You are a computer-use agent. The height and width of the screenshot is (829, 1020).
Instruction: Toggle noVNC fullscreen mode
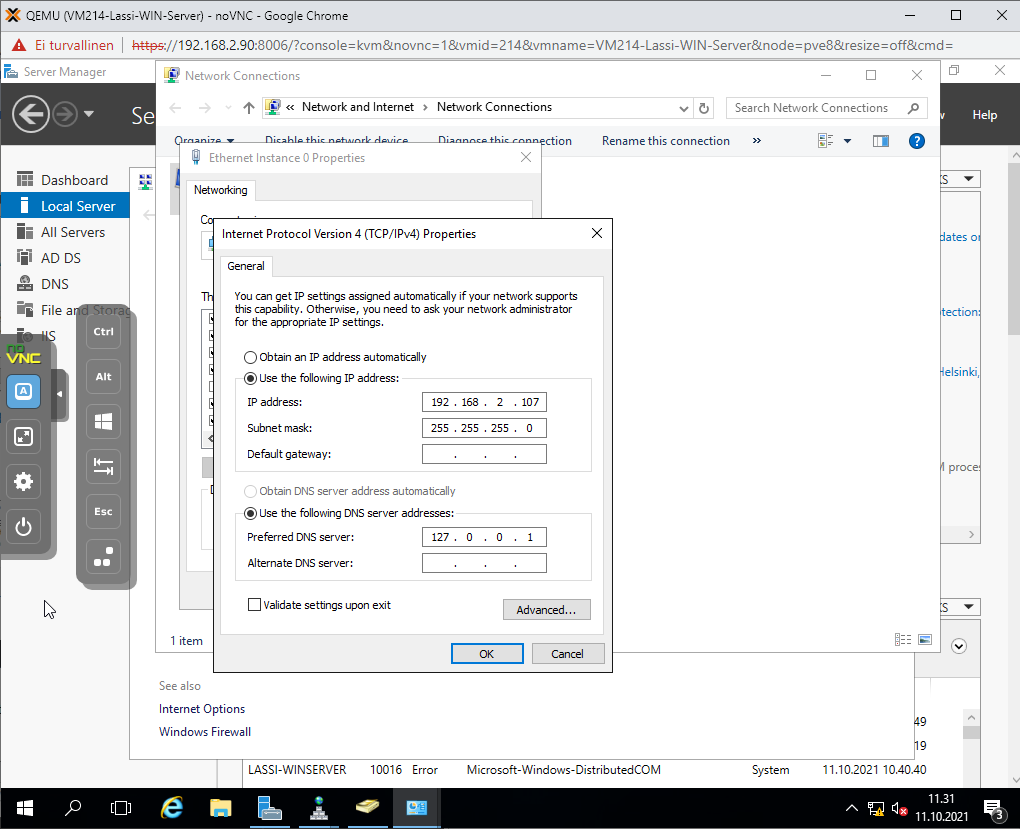coord(23,437)
